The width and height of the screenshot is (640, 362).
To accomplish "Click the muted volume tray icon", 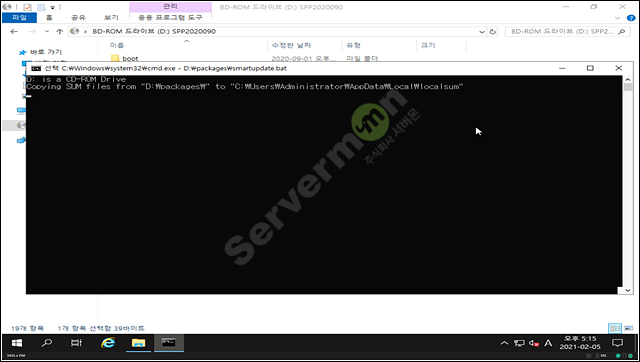I will click(x=533, y=343).
